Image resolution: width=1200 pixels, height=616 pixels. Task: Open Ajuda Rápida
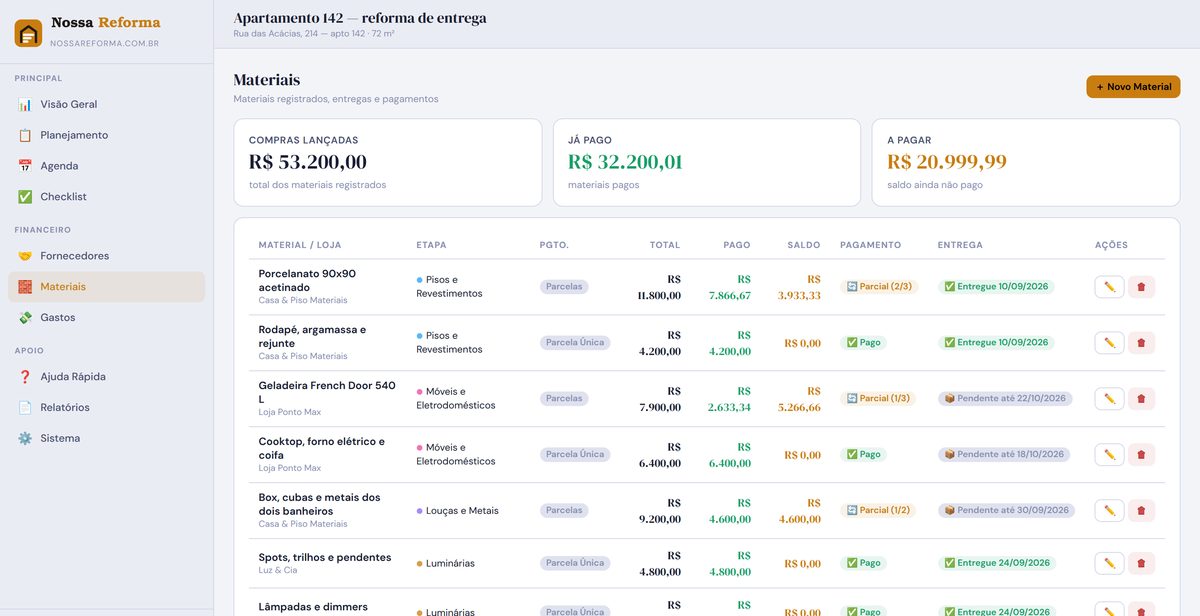coord(106,377)
